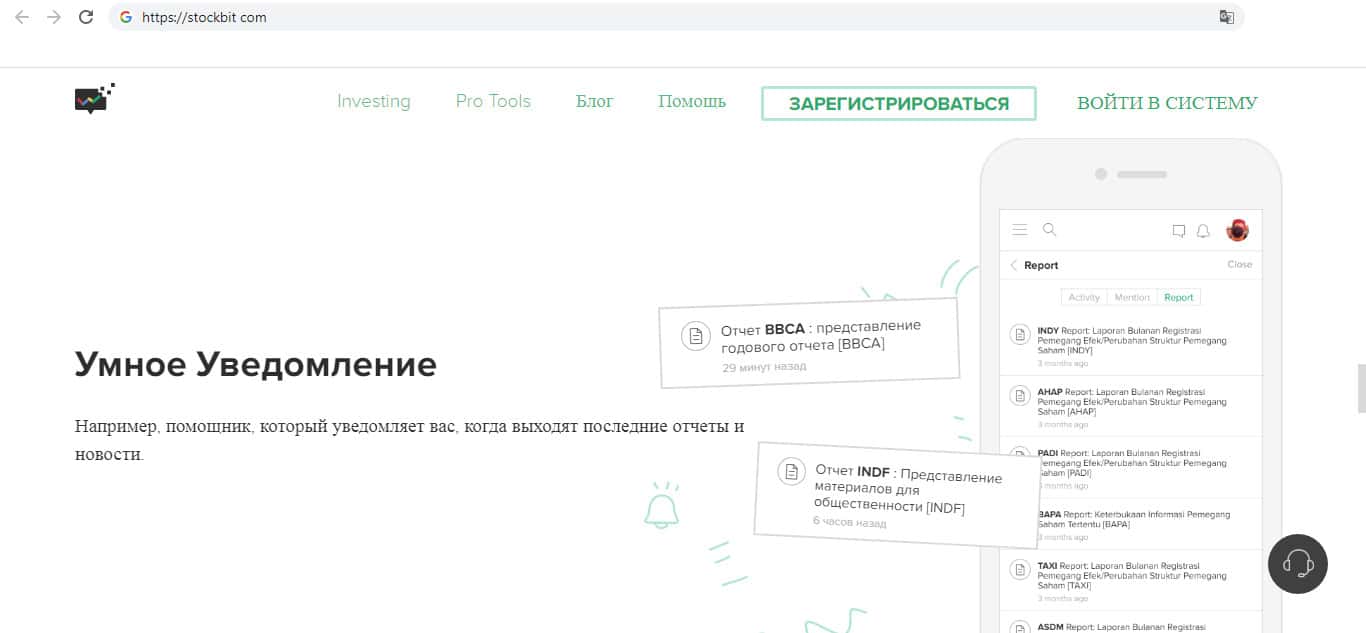Open the Investing menu
Screen dimensions: 1366x633
[x=374, y=101]
